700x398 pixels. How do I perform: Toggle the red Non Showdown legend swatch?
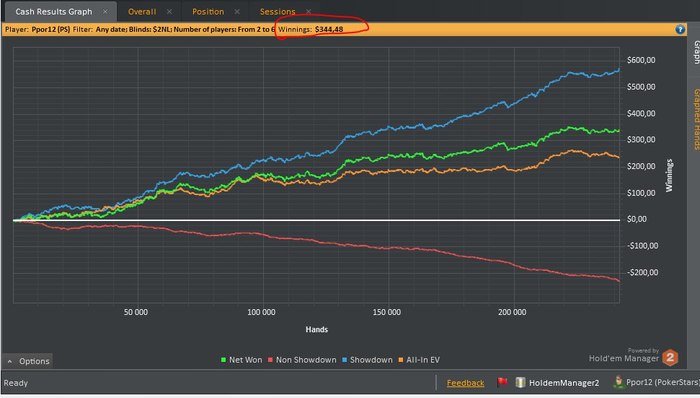tap(270, 360)
